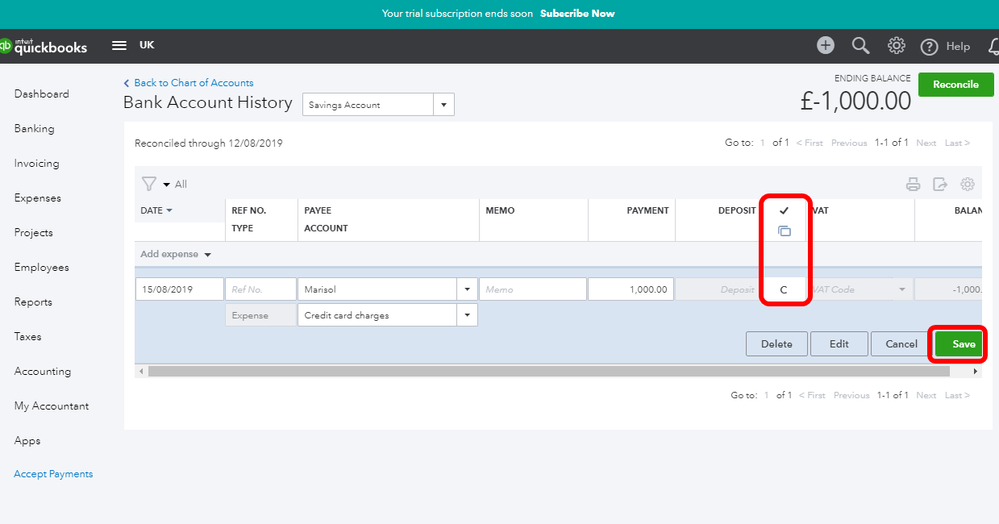Click the horizontal scrollbar of register
The image size is (999, 524).
click(x=549, y=371)
